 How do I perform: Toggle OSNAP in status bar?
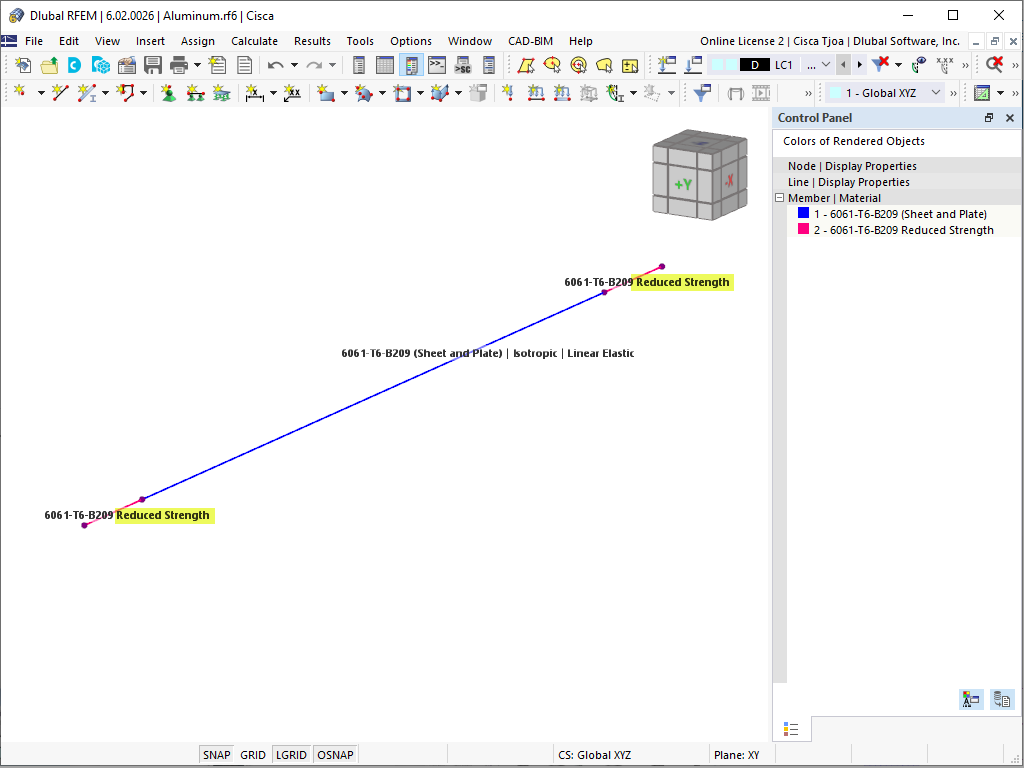tap(335, 754)
